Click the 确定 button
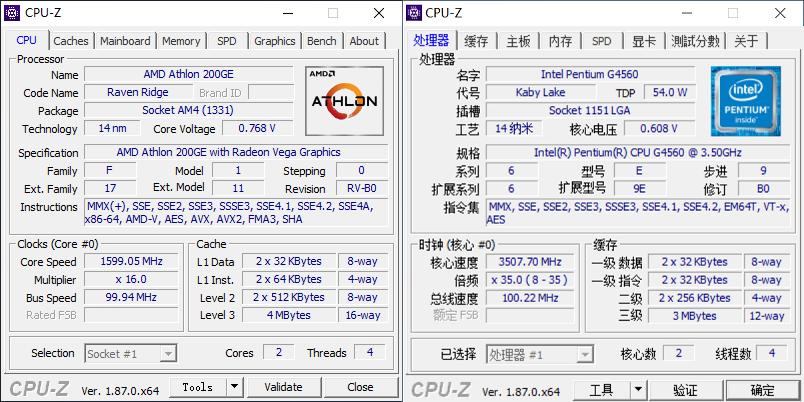Screen dimensions: 804x402 762,391
